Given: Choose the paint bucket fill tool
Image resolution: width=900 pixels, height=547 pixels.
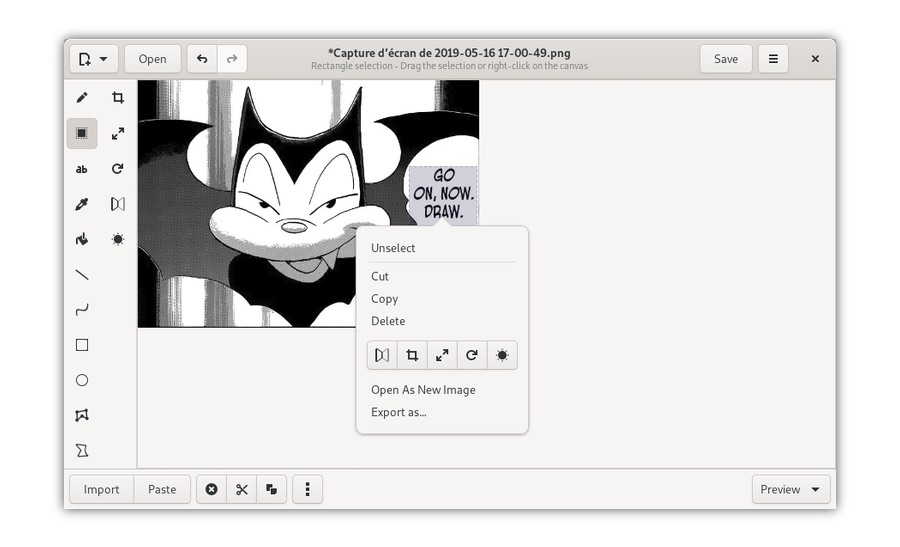Looking at the screenshot, I should point(82,239).
